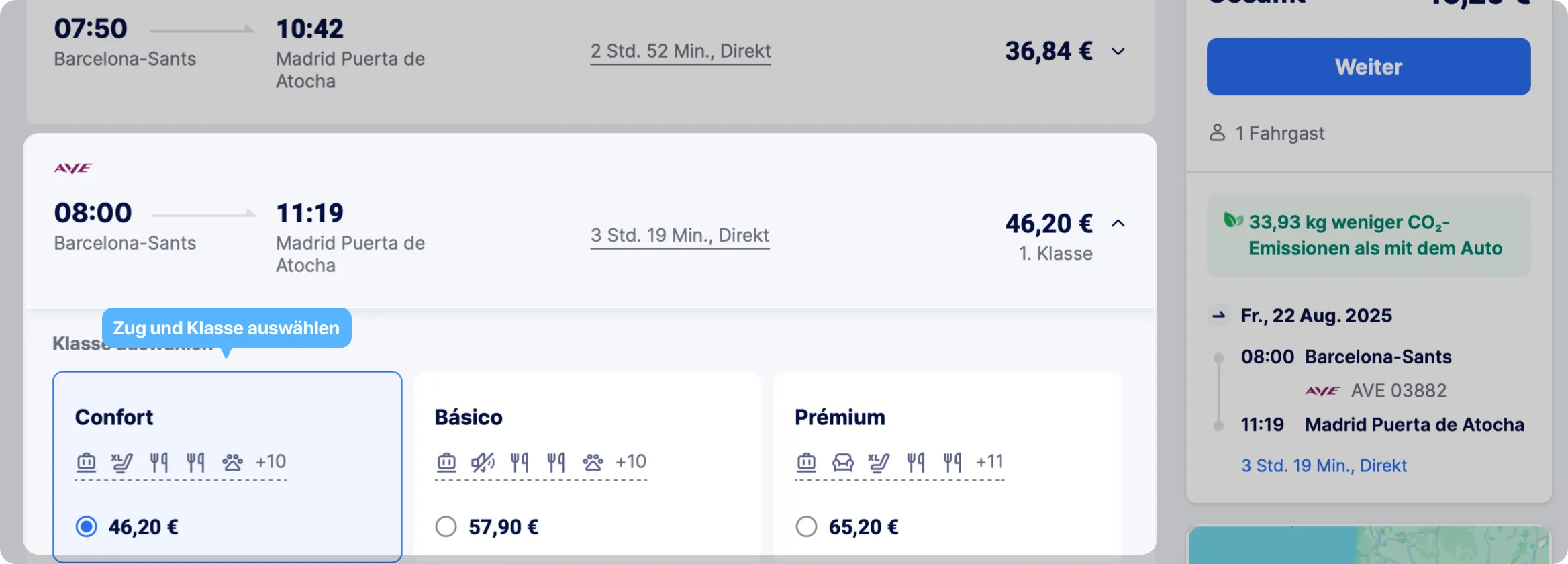Click the passenger icon next to 1 Fahrgast

click(1217, 132)
